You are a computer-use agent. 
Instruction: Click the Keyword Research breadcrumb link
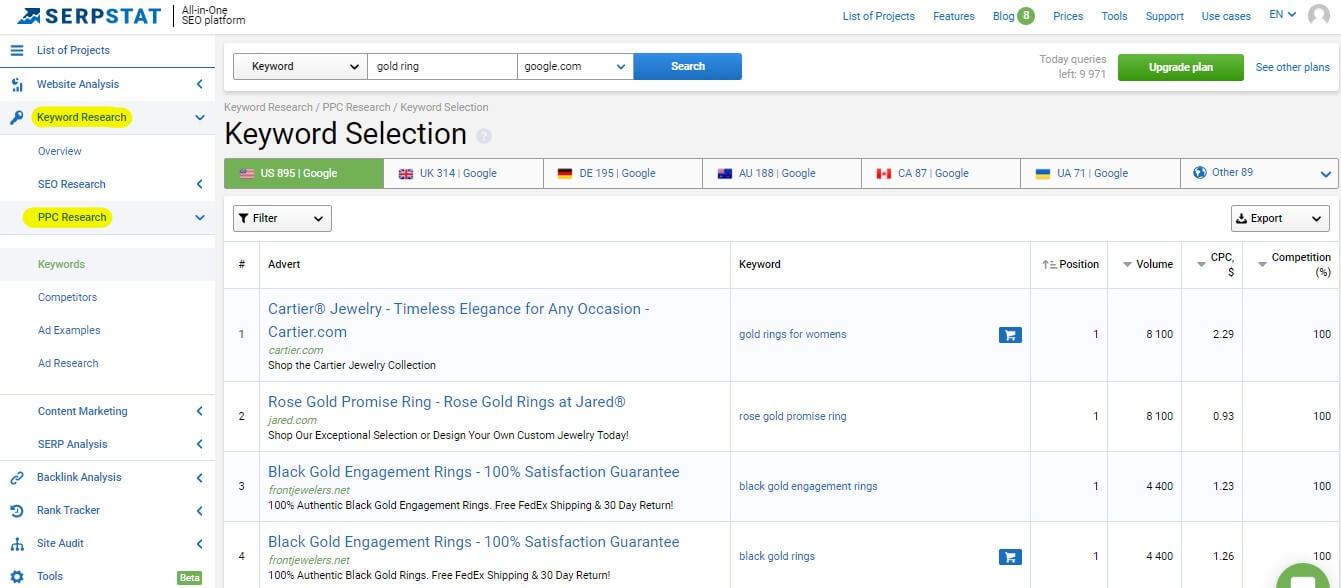[x=268, y=107]
